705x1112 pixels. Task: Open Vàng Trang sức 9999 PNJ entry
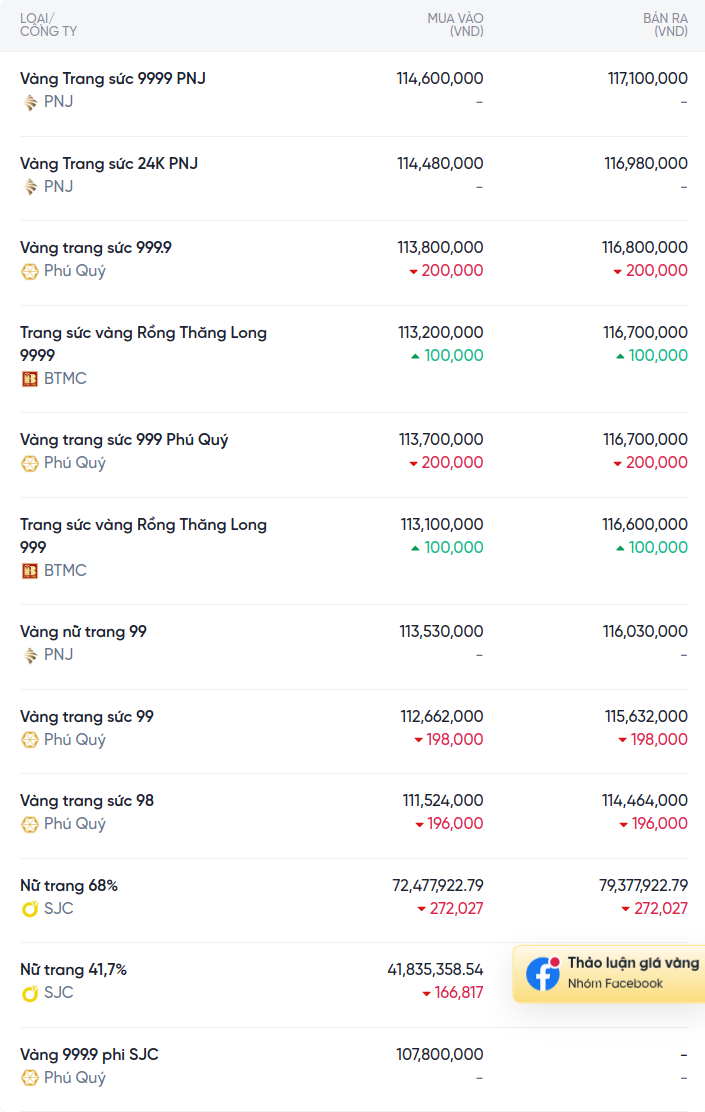[x=113, y=79]
